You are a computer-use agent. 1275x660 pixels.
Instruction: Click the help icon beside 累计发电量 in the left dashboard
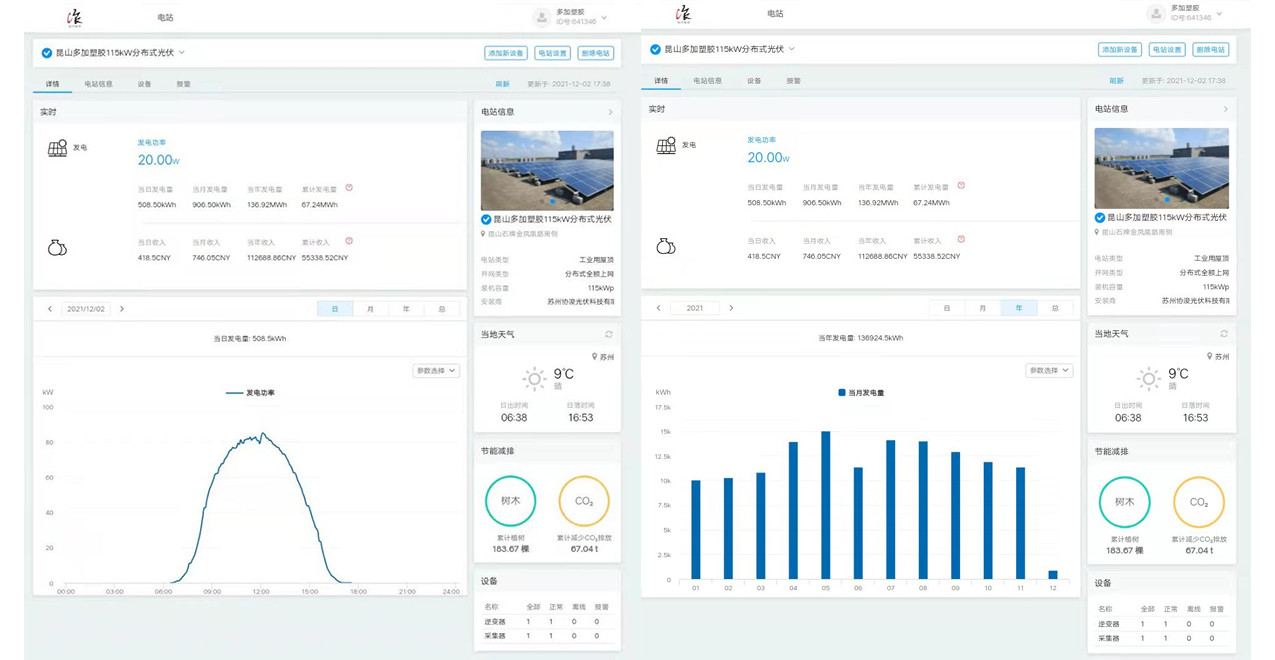[349, 187]
